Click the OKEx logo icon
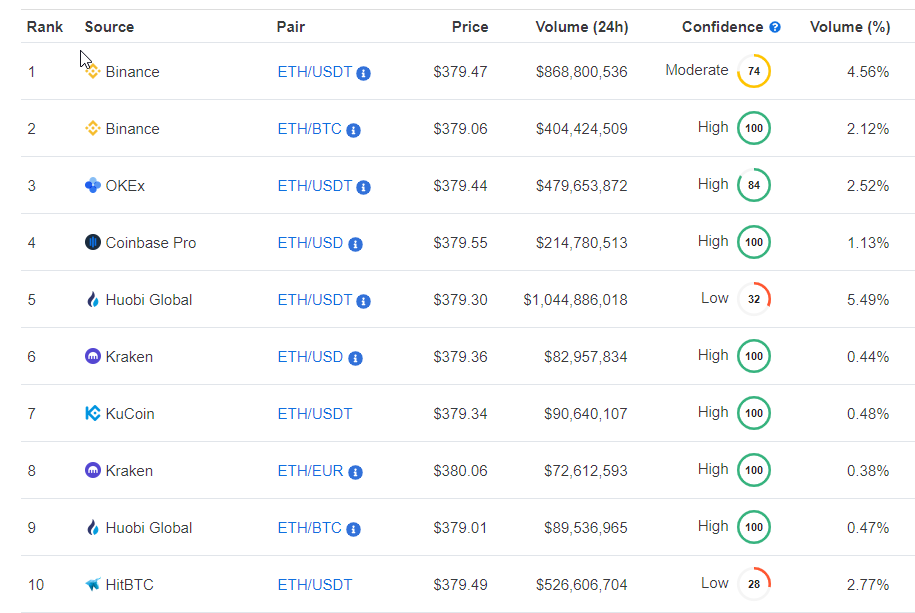 pyautogui.click(x=93, y=185)
